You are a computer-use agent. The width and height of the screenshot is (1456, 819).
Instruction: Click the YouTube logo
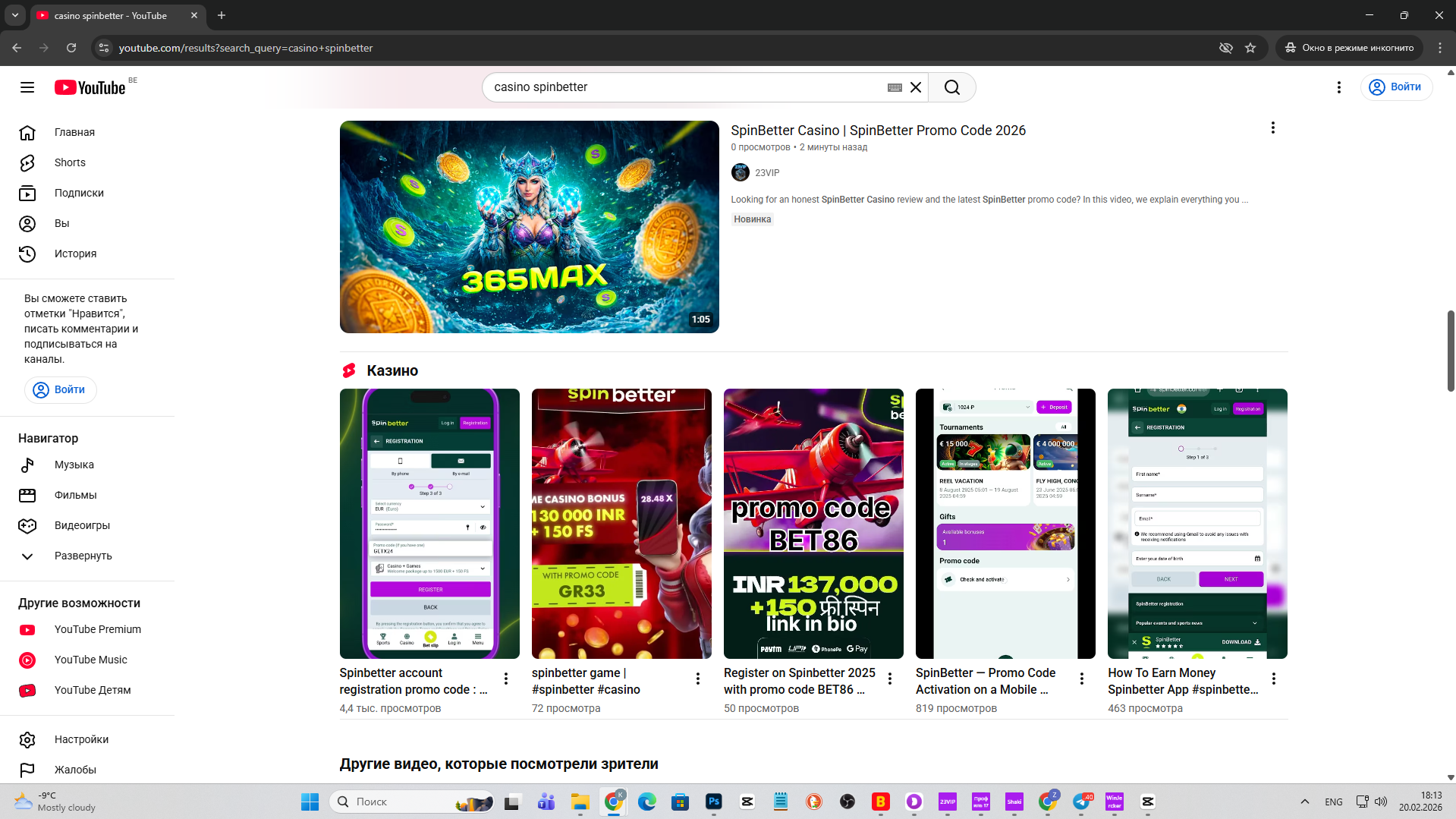point(90,87)
